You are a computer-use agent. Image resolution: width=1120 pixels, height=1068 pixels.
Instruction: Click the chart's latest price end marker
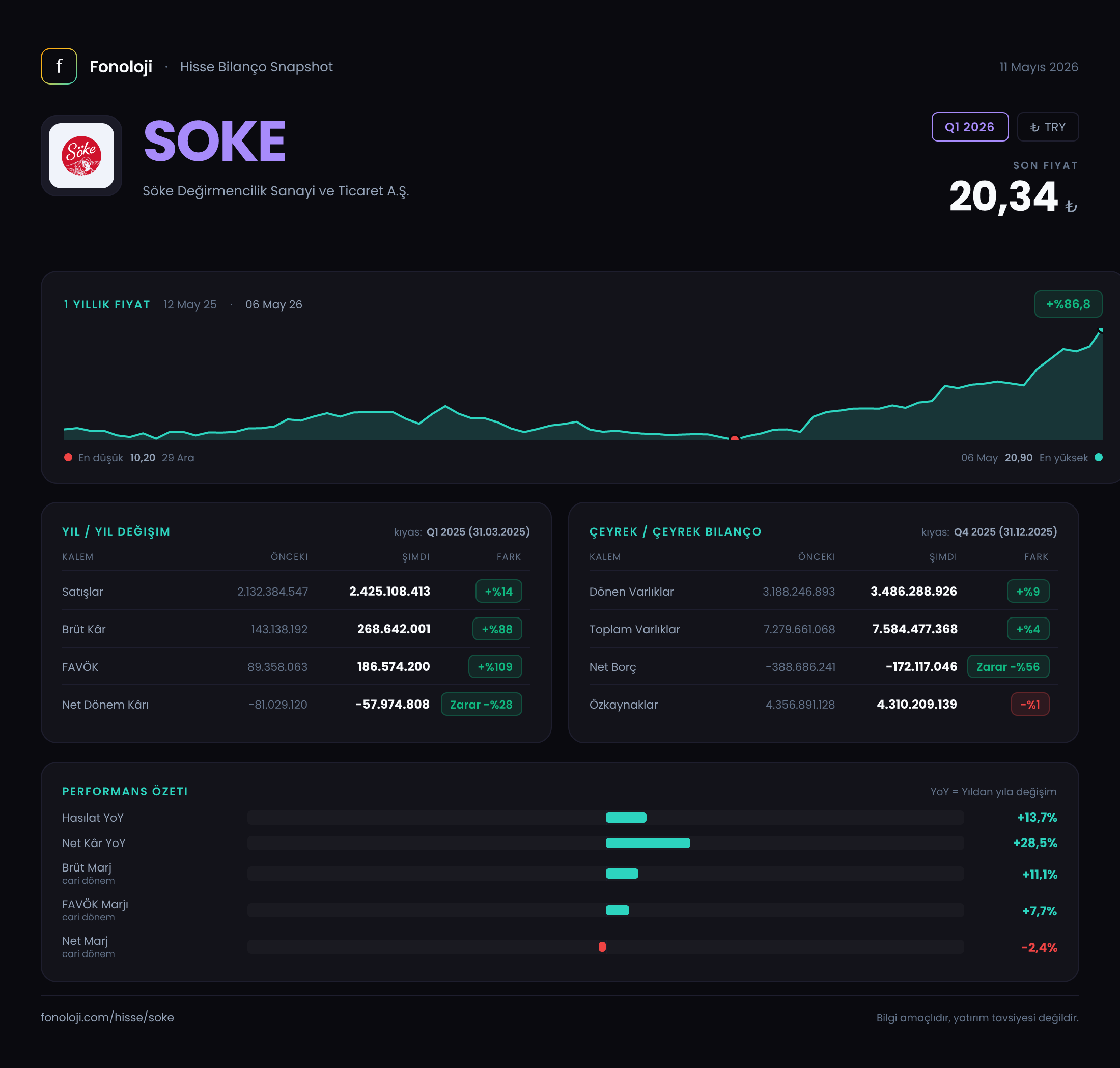(1100, 330)
